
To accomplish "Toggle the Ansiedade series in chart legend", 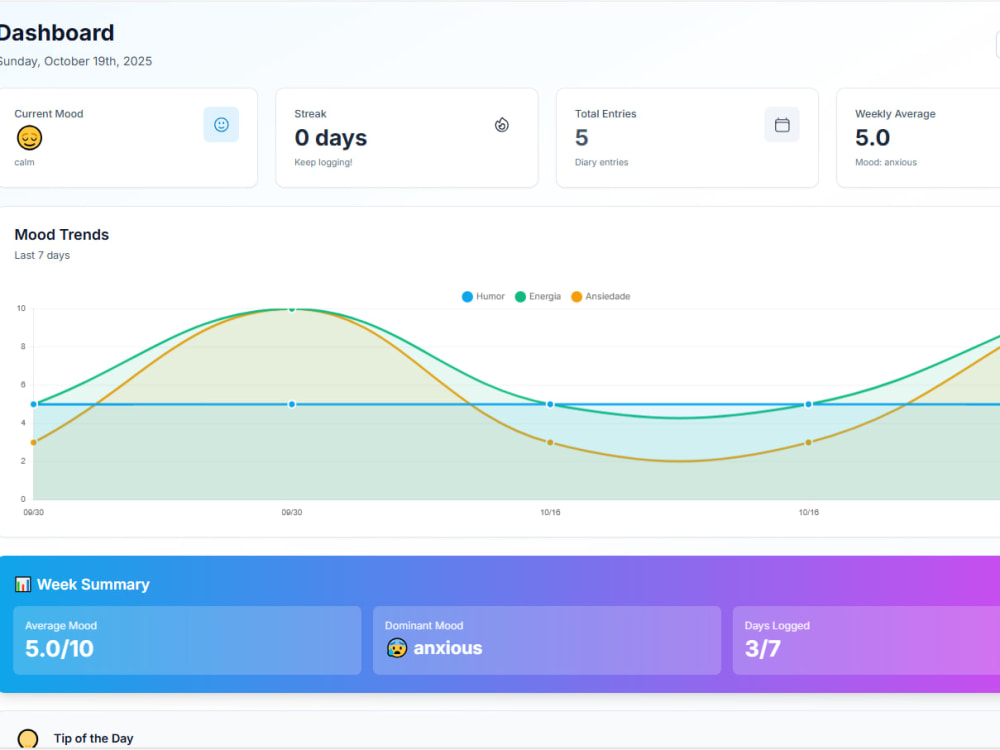I will pos(600,297).
